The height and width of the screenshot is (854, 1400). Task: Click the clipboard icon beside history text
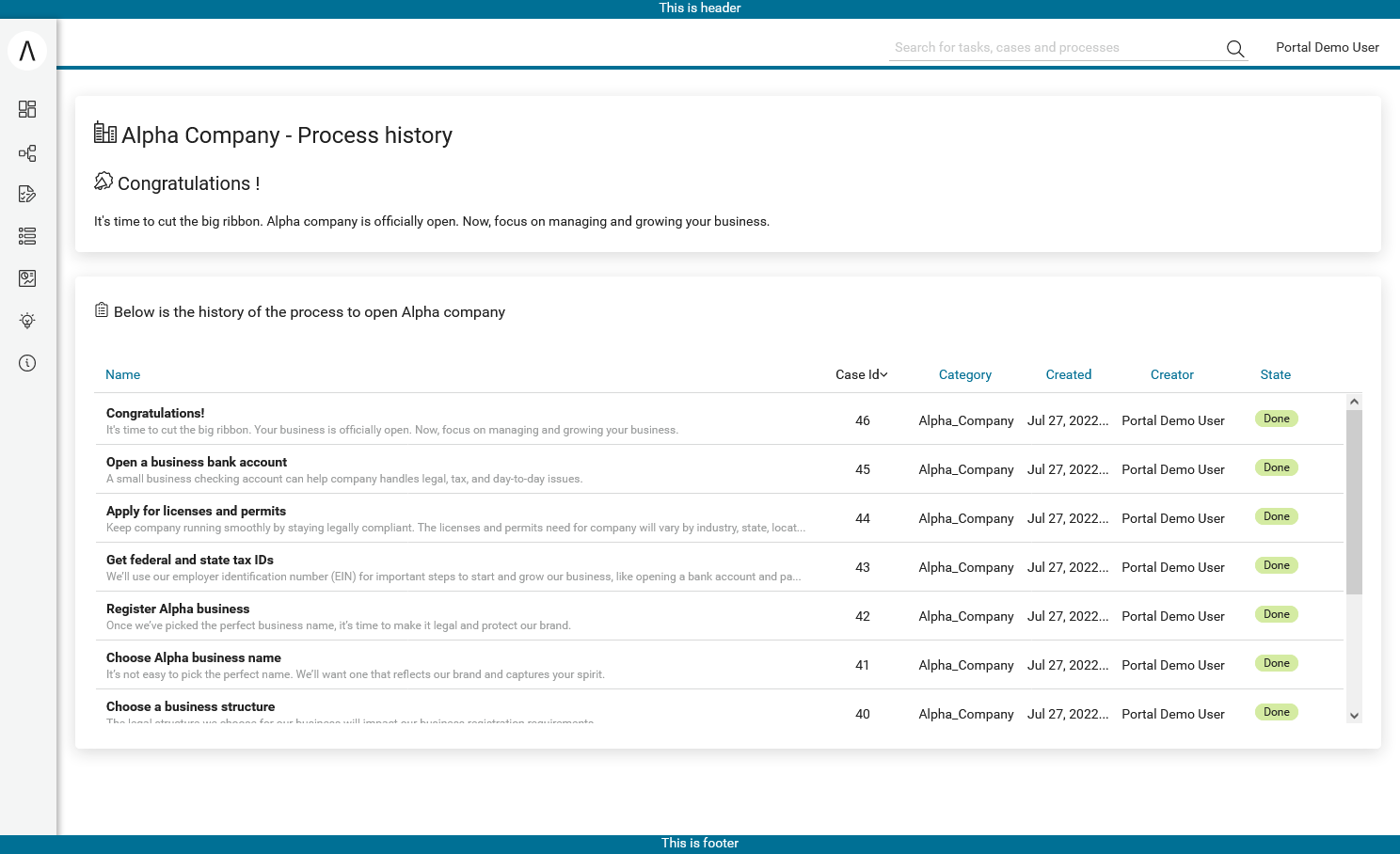[x=102, y=309]
